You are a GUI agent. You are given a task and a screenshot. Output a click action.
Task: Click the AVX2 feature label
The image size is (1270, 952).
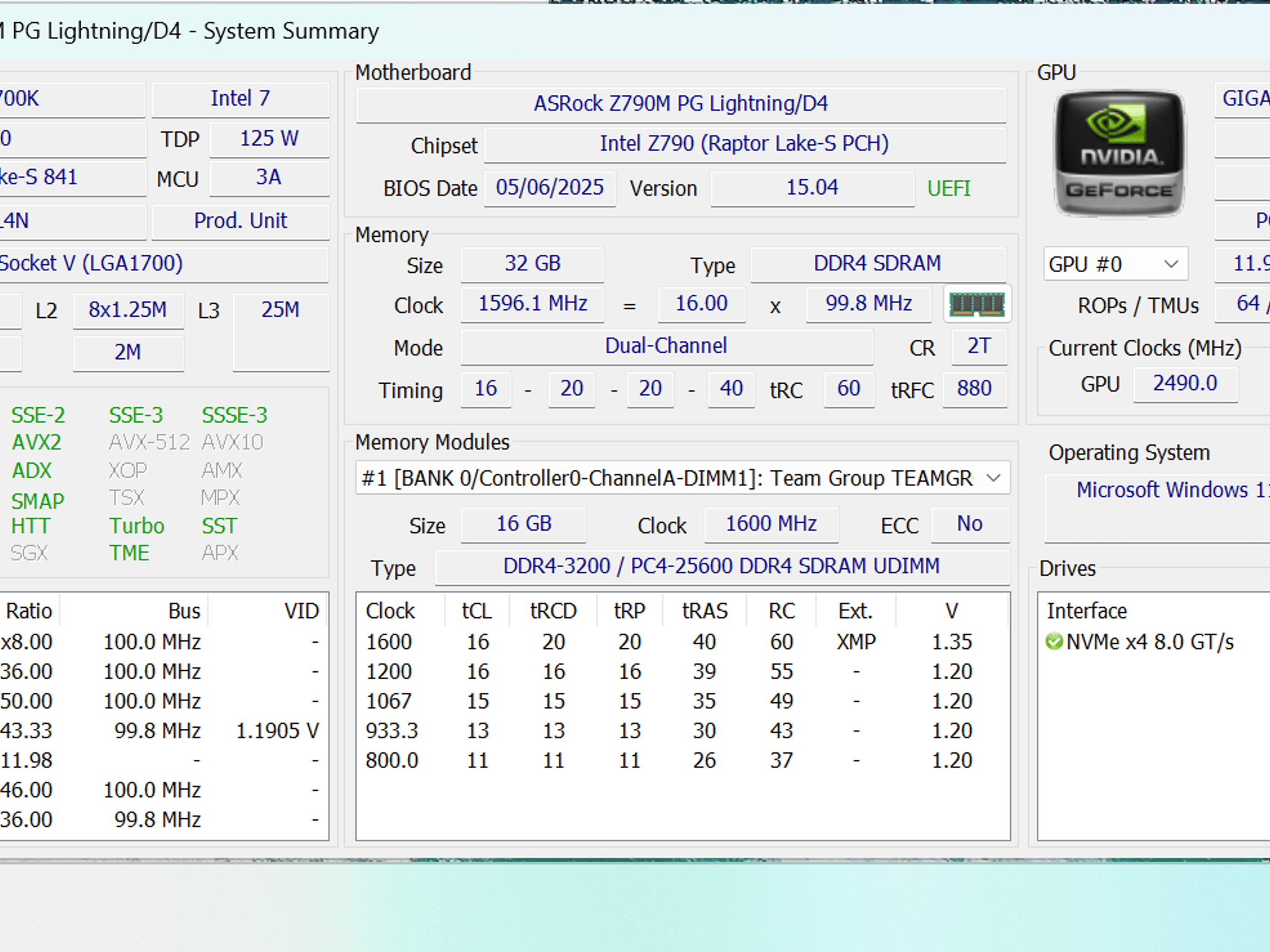click(x=37, y=443)
